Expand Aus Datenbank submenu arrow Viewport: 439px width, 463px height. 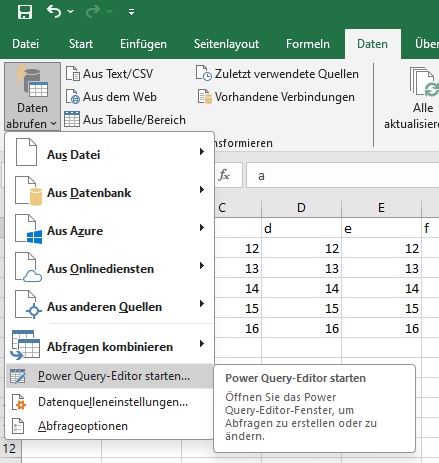point(202,190)
